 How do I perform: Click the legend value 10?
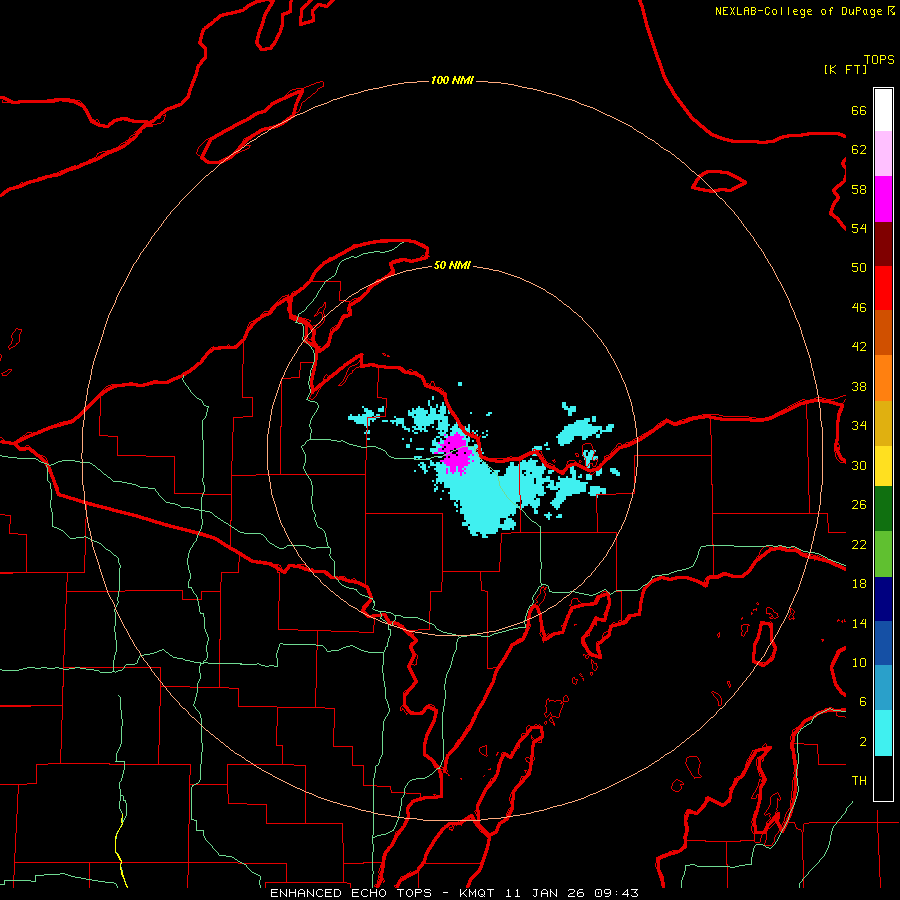(859, 662)
